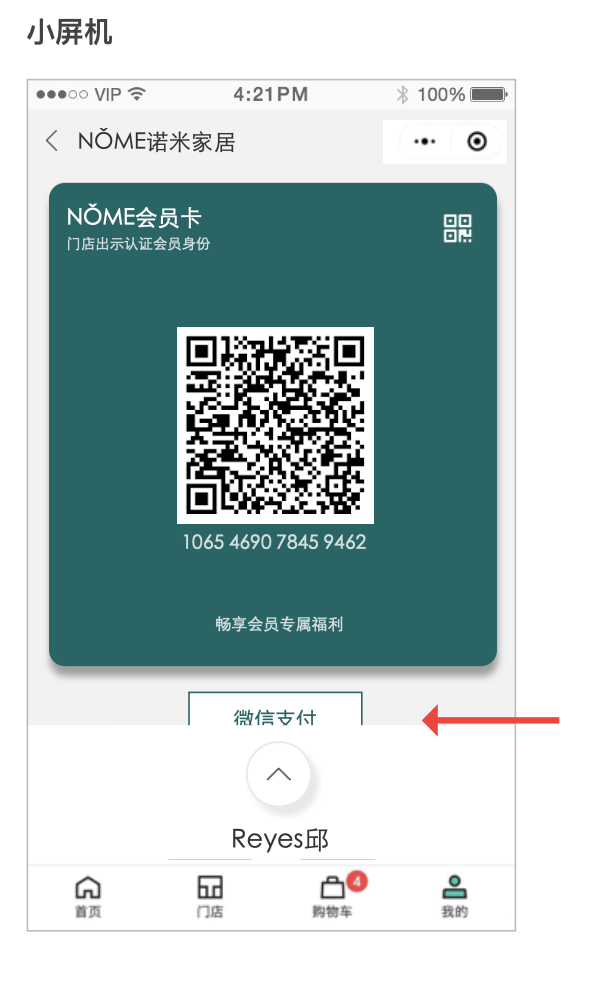The height and width of the screenshot is (1002, 616).
Task: Switch to the 门店 store tab
Action: (210, 897)
